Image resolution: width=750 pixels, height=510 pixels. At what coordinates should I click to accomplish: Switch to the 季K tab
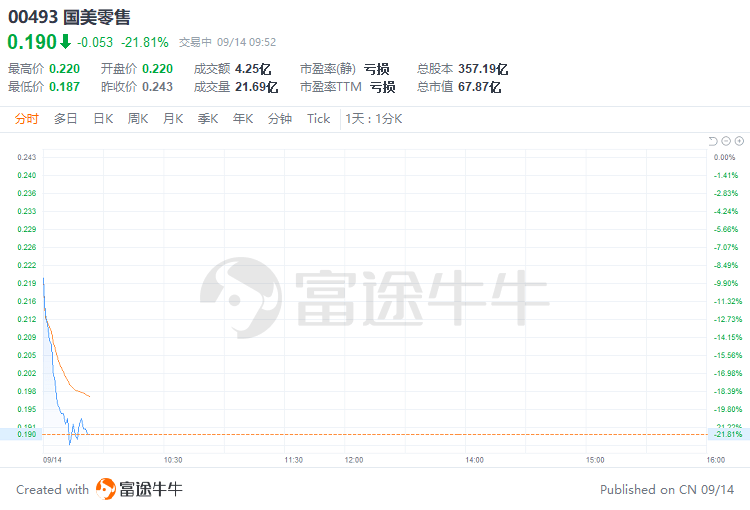[x=208, y=119]
